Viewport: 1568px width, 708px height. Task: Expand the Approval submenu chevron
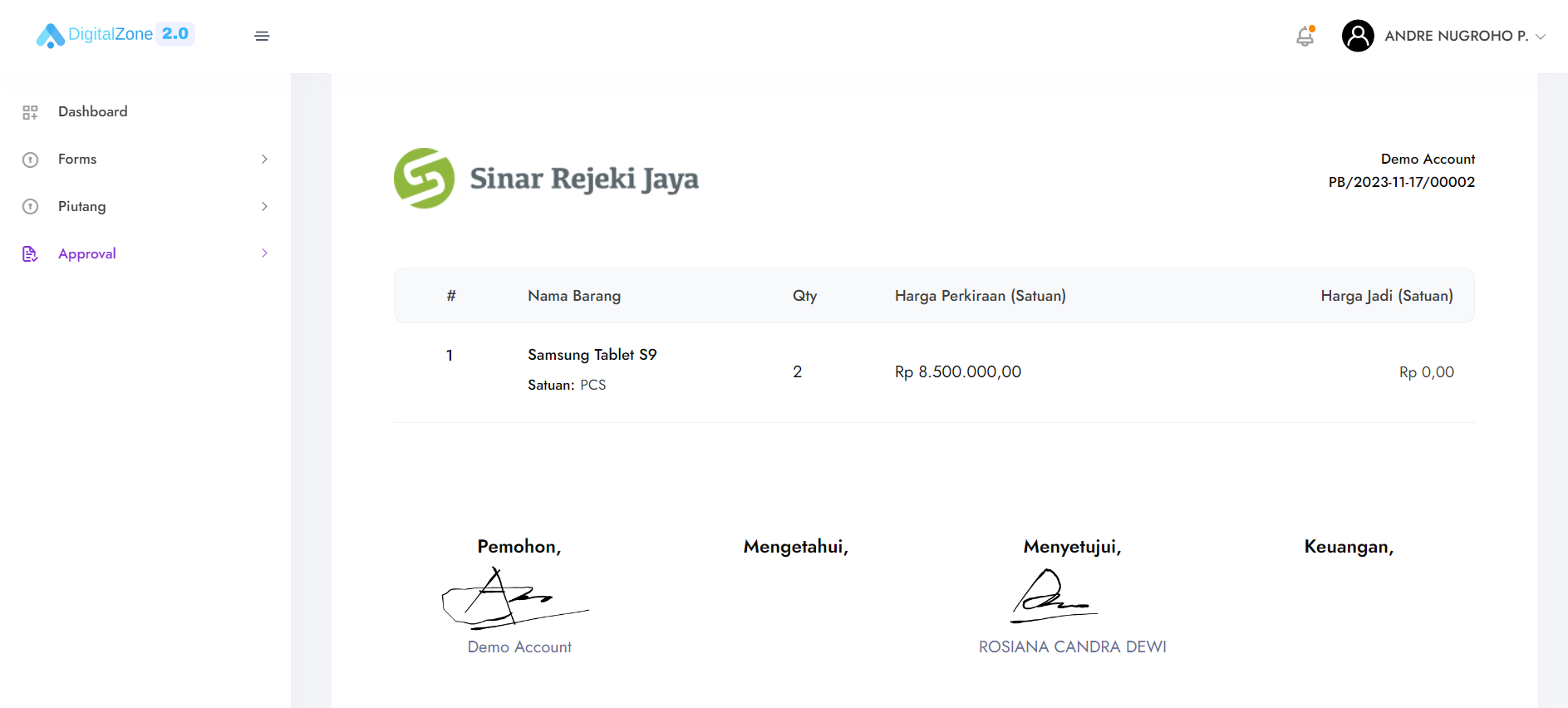pyautogui.click(x=264, y=253)
